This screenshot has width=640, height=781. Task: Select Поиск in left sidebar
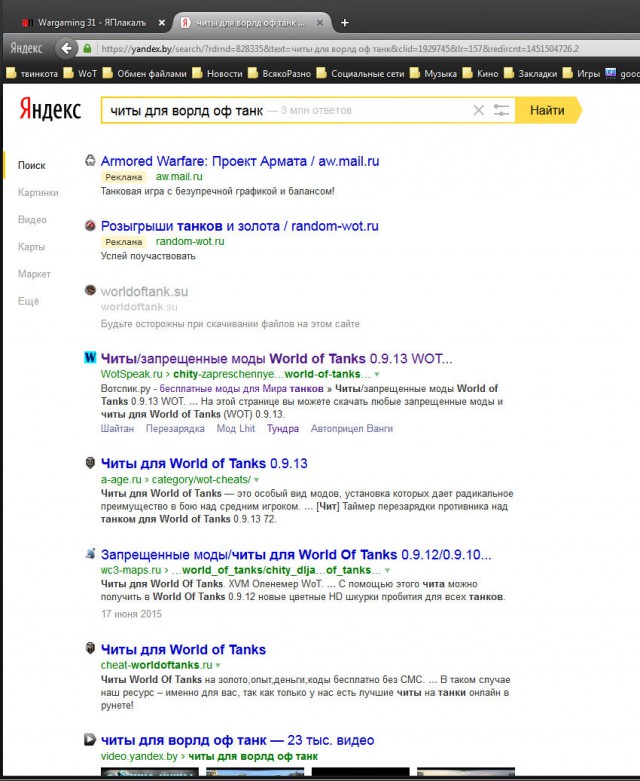(x=31, y=165)
